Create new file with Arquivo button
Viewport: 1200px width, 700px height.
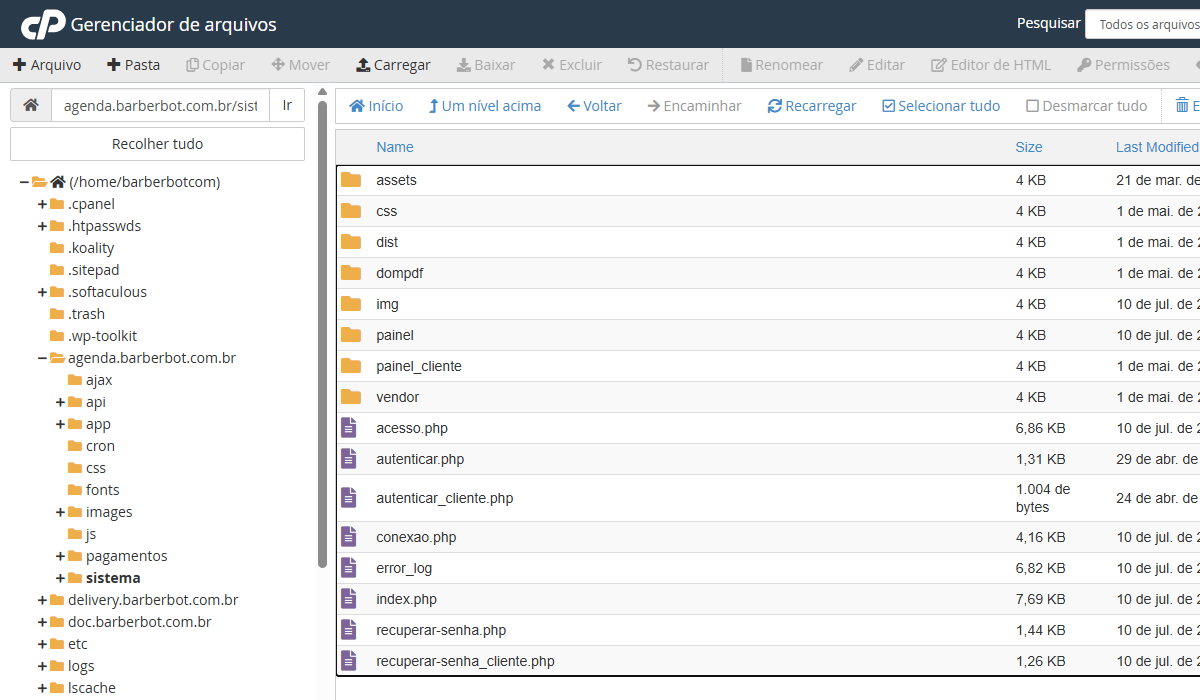coord(47,65)
